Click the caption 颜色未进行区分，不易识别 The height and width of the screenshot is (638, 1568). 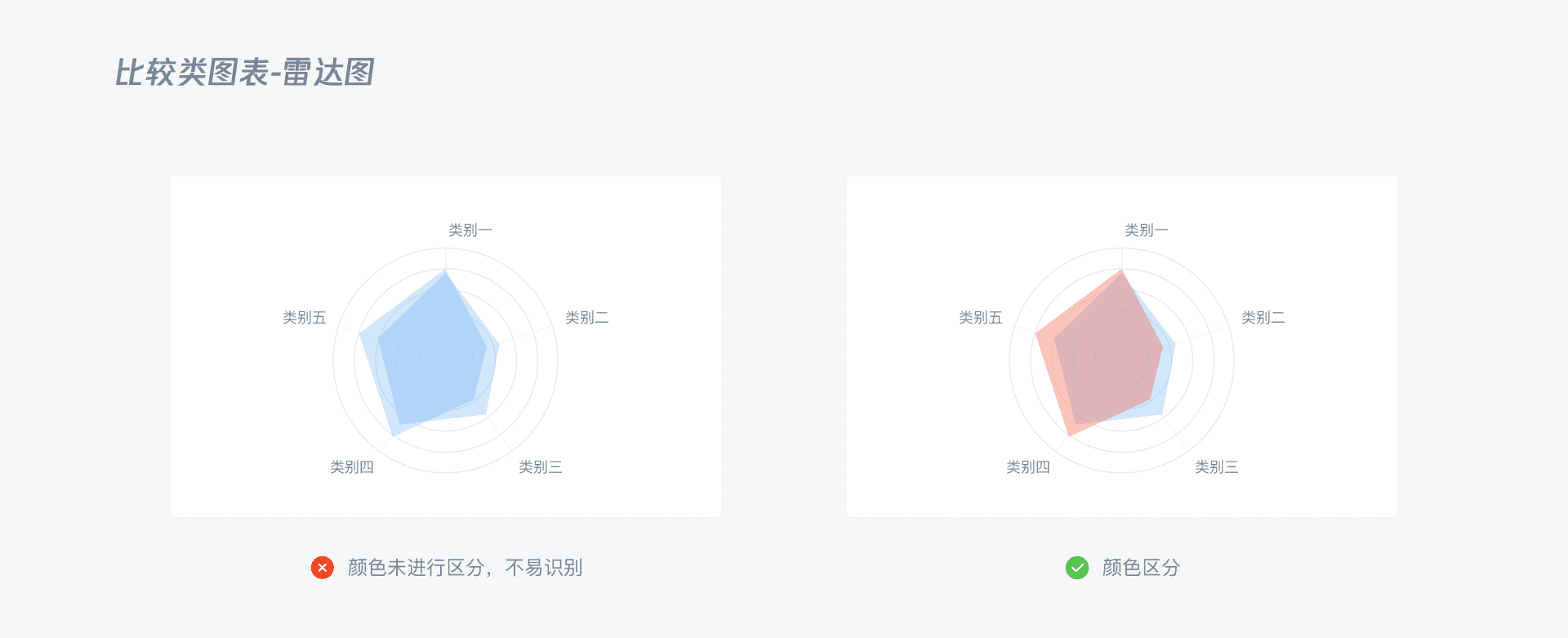465,568
